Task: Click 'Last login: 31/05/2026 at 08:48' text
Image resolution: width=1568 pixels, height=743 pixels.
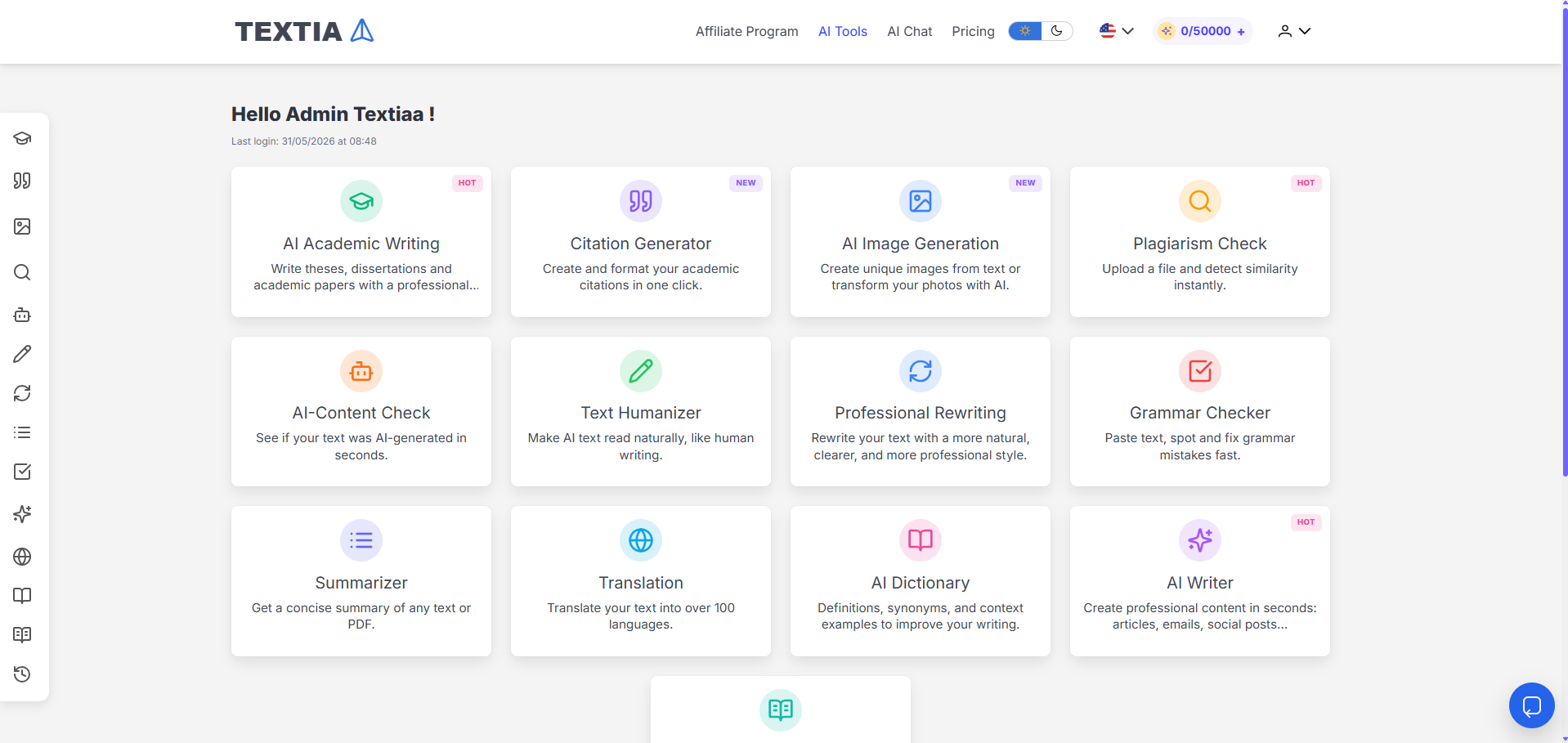Action: point(304,141)
